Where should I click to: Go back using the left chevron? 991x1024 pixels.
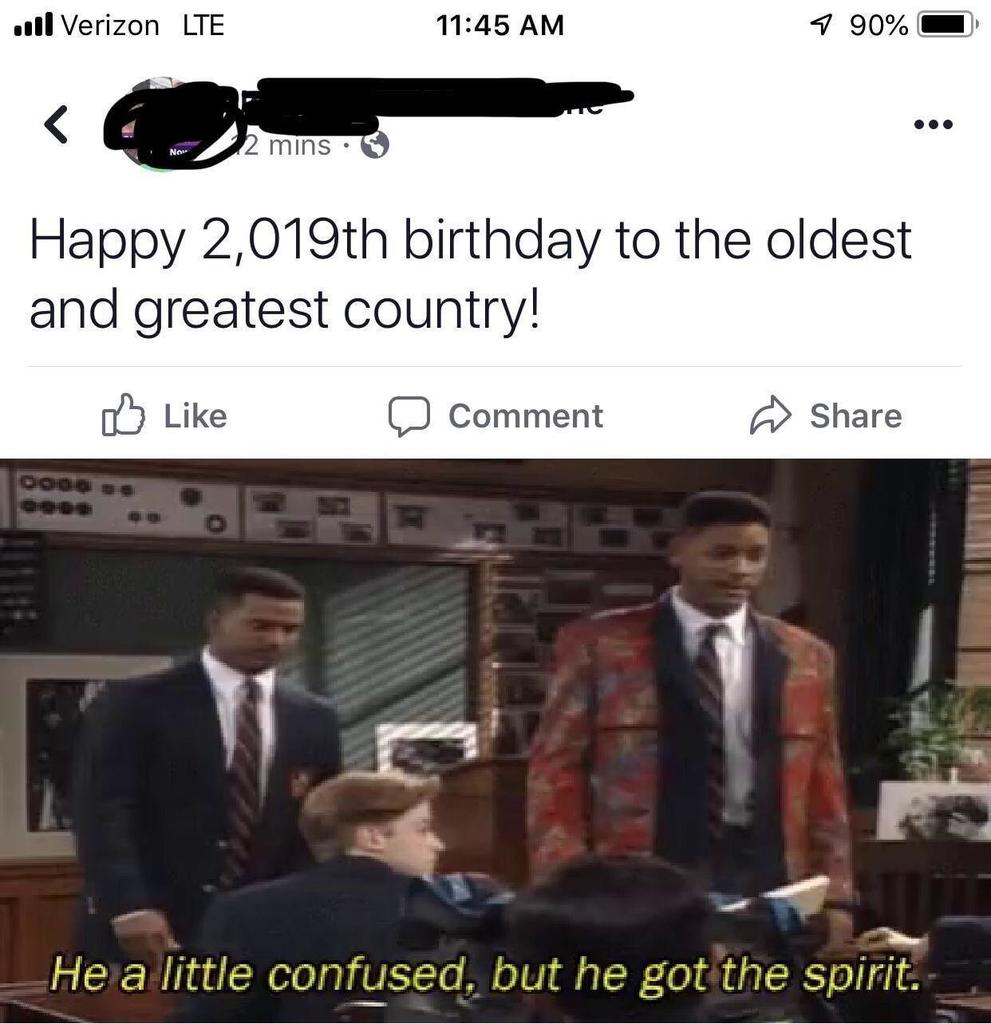tap(56, 124)
